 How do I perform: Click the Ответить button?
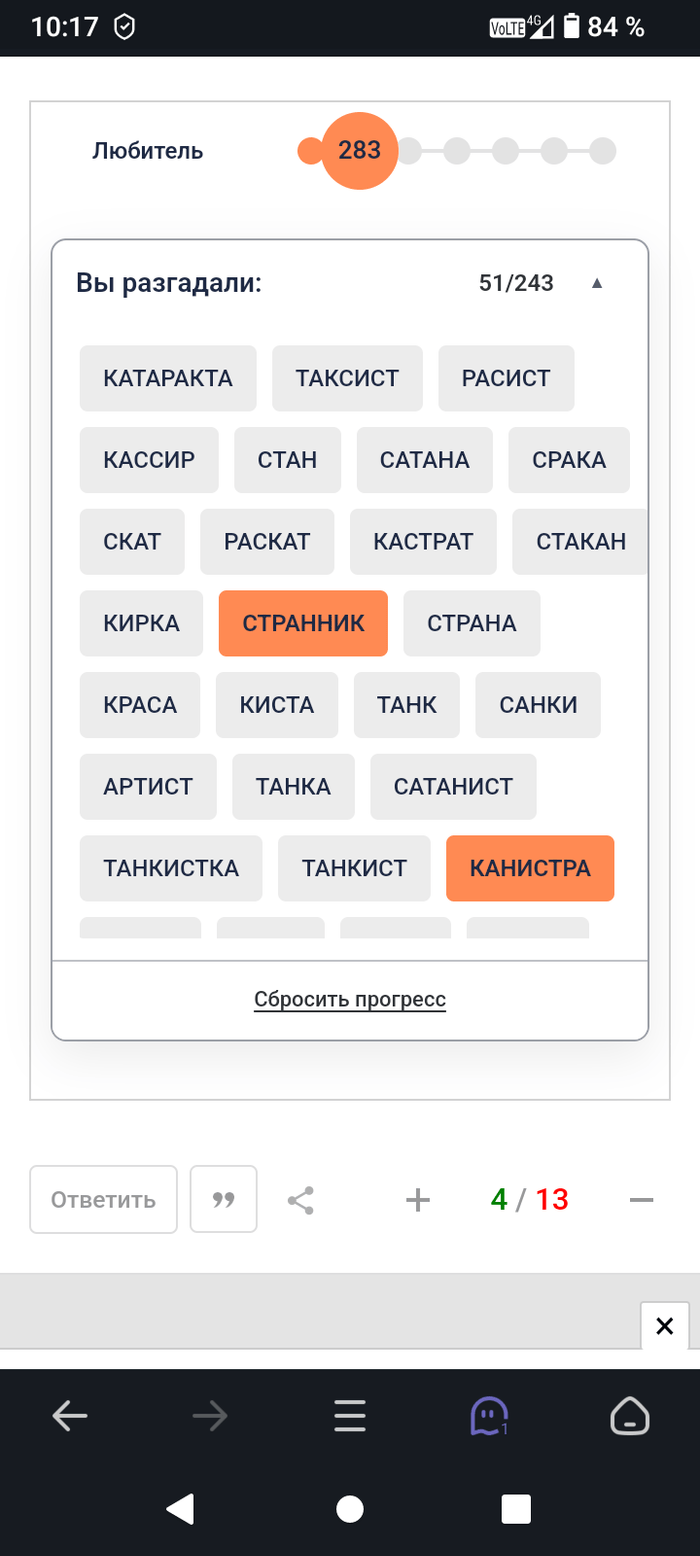click(x=104, y=1199)
